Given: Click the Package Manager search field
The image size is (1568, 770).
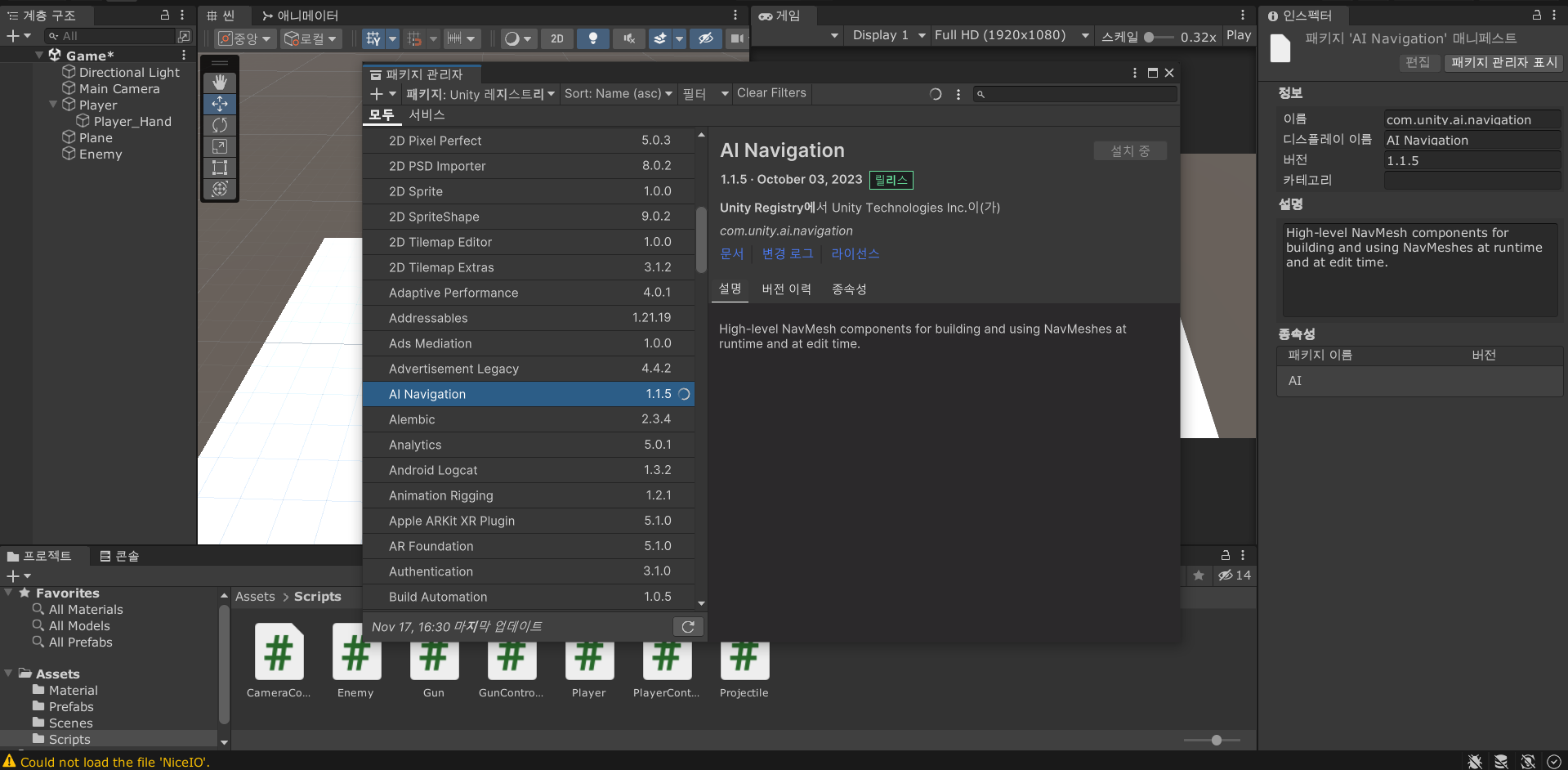Looking at the screenshot, I should pyautogui.click(x=1075, y=94).
